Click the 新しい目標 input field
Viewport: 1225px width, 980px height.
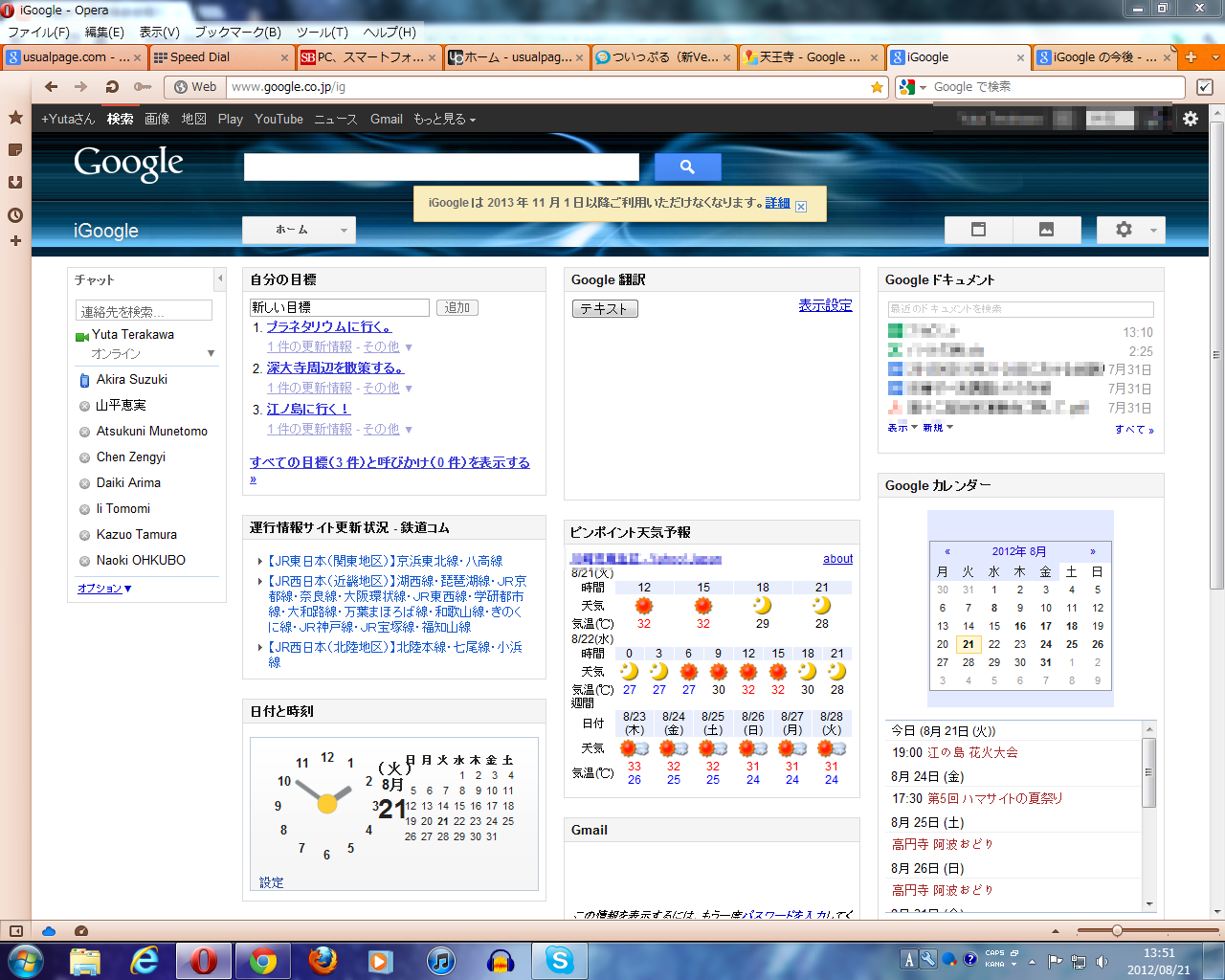click(339, 307)
